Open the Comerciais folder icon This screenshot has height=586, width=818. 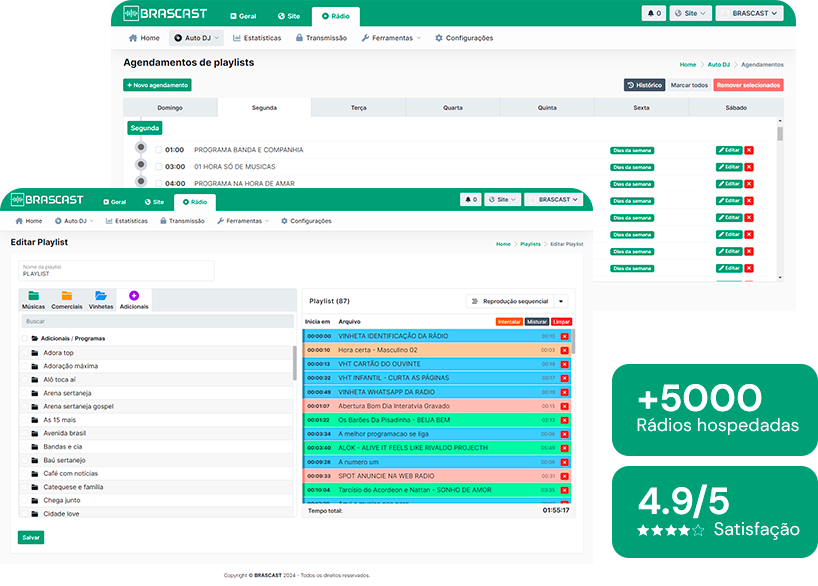67,296
